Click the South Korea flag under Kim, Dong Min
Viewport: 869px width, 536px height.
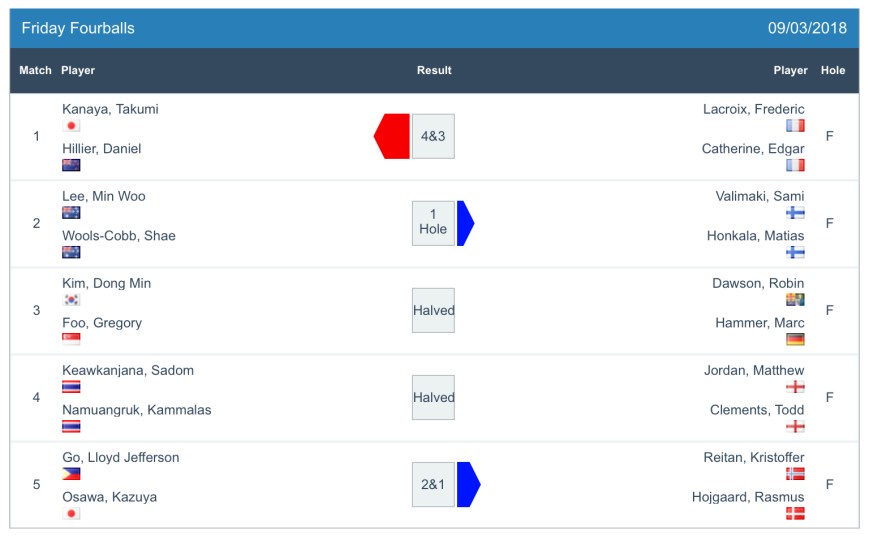71,300
